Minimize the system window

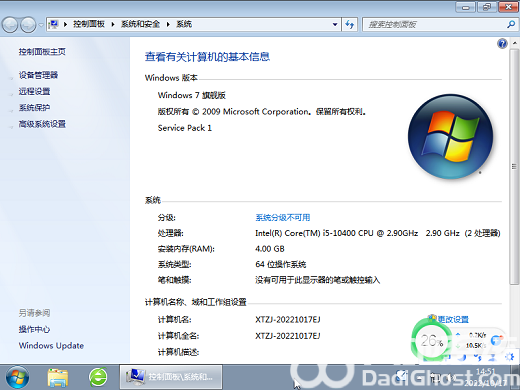click(x=466, y=7)
